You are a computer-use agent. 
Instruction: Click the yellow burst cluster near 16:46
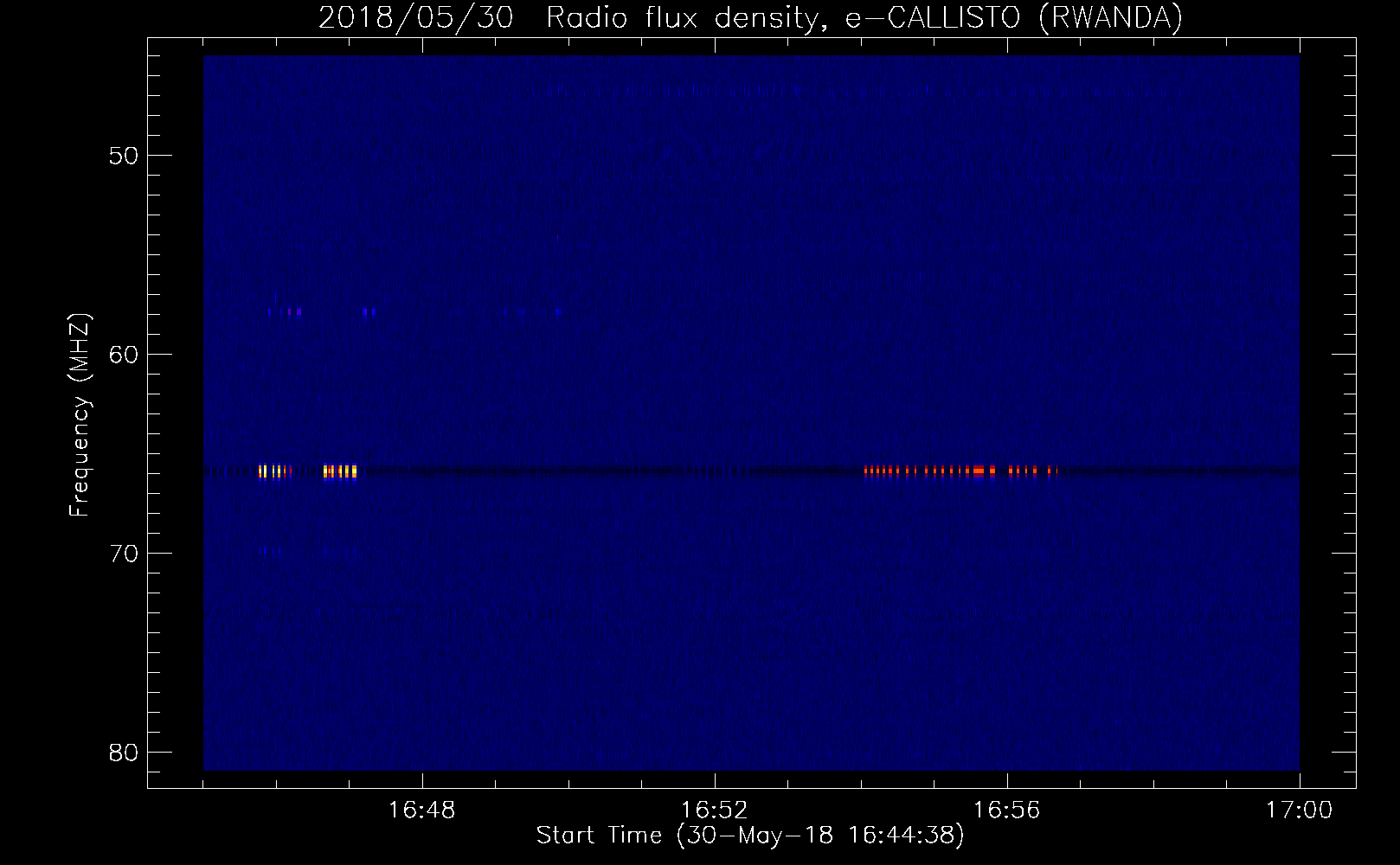pyautogui.click(x=275, y=471)
